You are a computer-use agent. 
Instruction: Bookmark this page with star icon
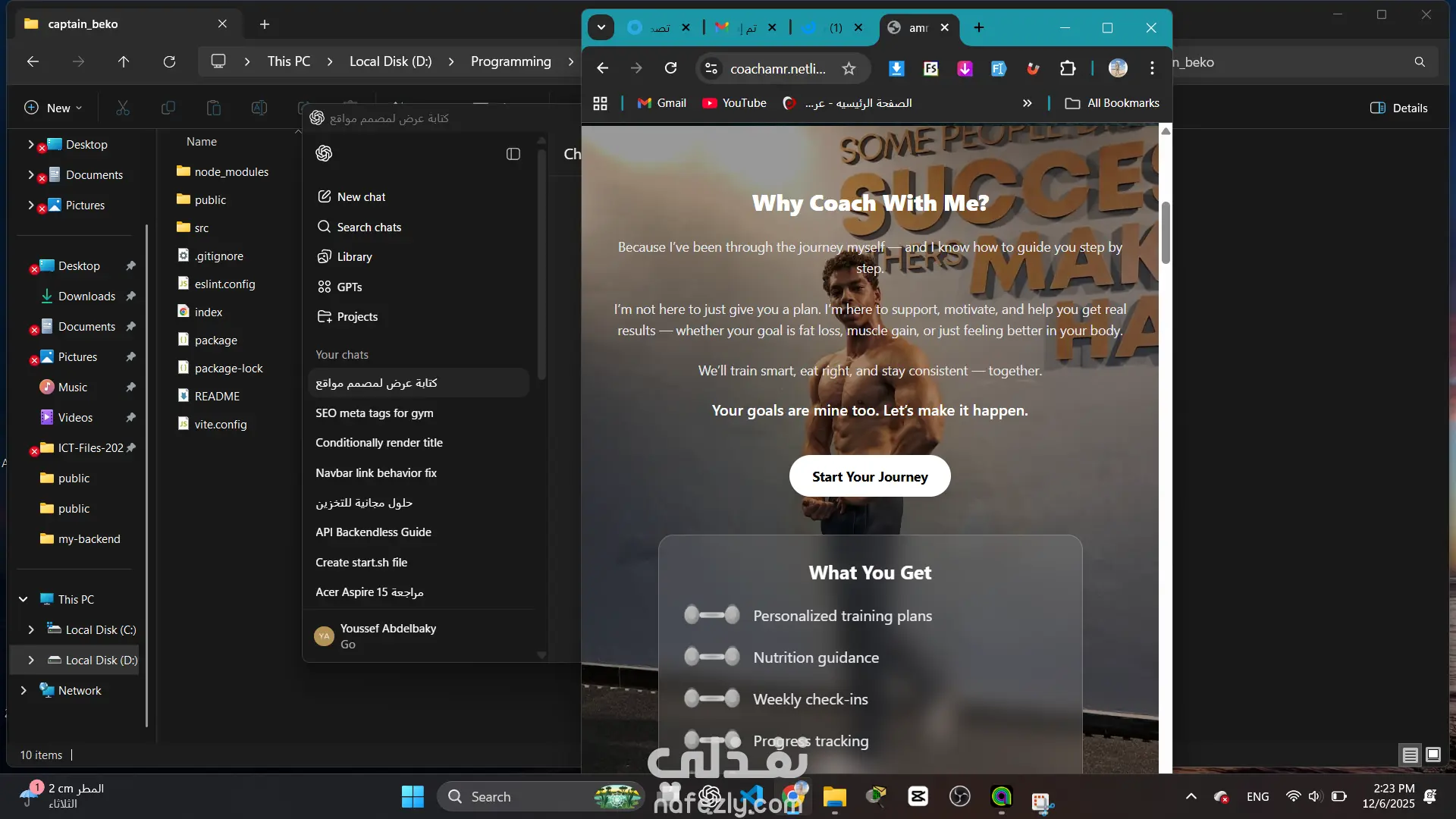click(x=849, y=68)
